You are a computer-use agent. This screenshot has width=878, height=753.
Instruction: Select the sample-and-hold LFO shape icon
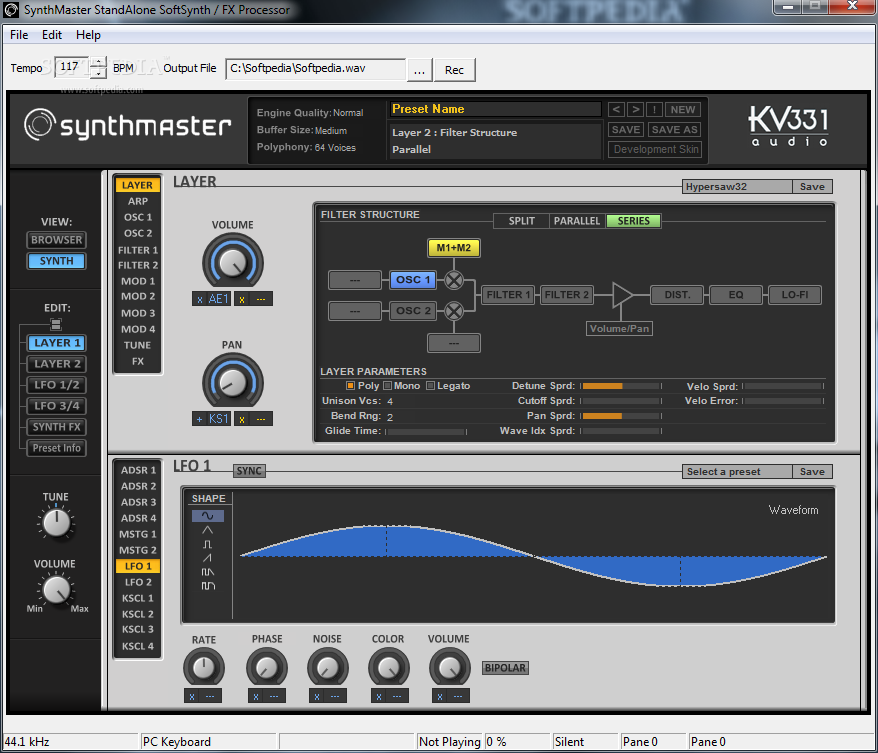tap(208, 586)
